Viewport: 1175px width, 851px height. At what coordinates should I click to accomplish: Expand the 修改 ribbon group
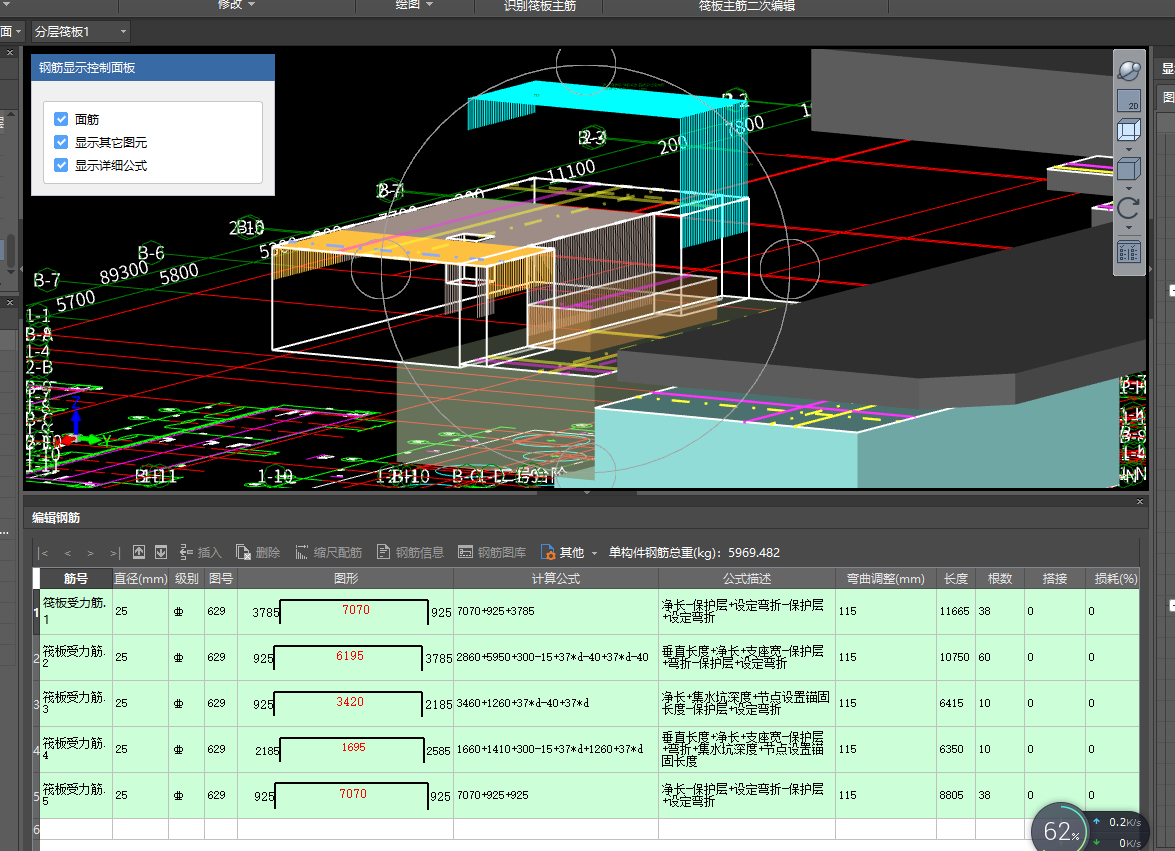236,5
